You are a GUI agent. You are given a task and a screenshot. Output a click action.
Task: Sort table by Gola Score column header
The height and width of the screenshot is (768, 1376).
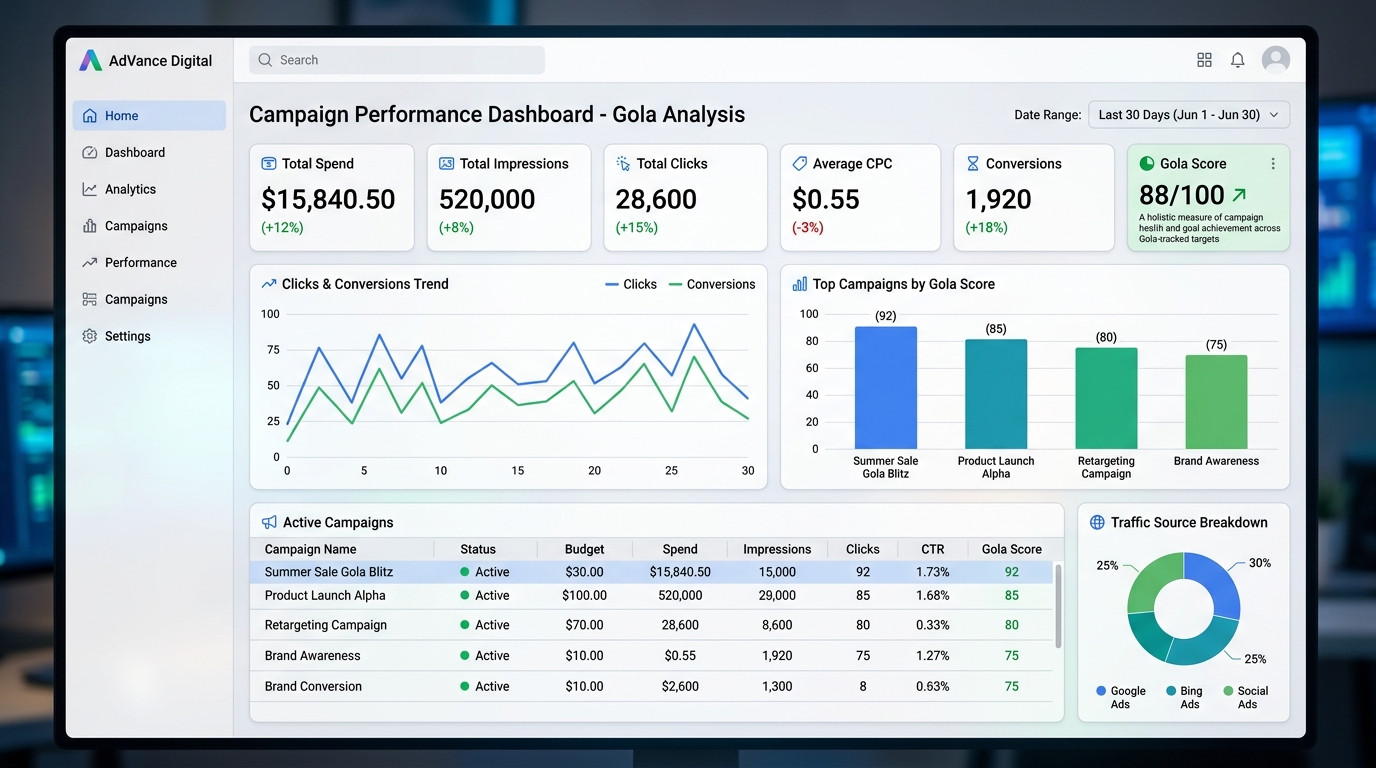(1012, 549)
